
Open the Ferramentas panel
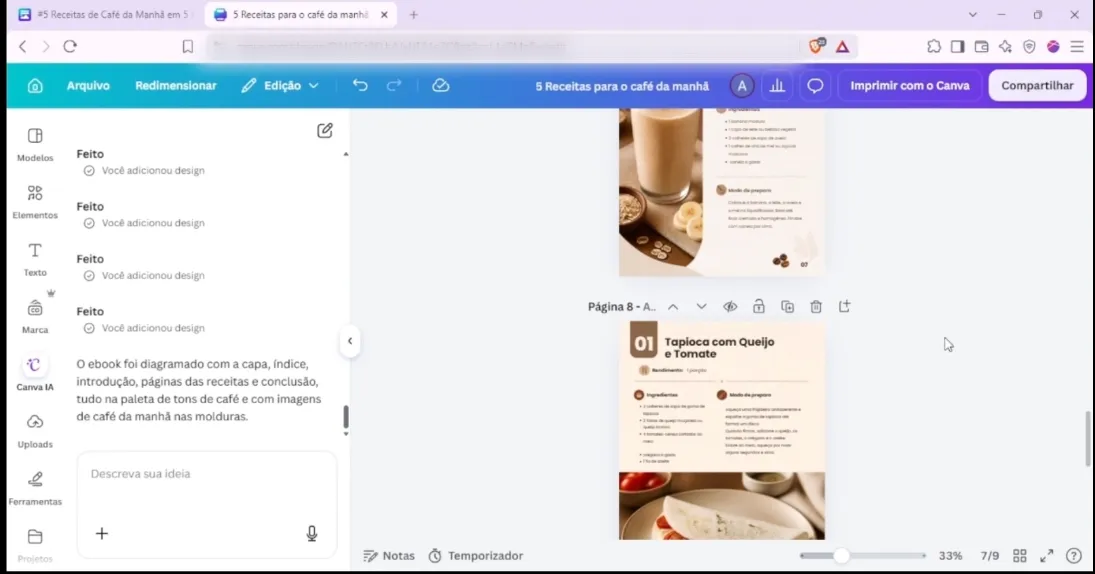pyautogui.click(x=35, y=488)
